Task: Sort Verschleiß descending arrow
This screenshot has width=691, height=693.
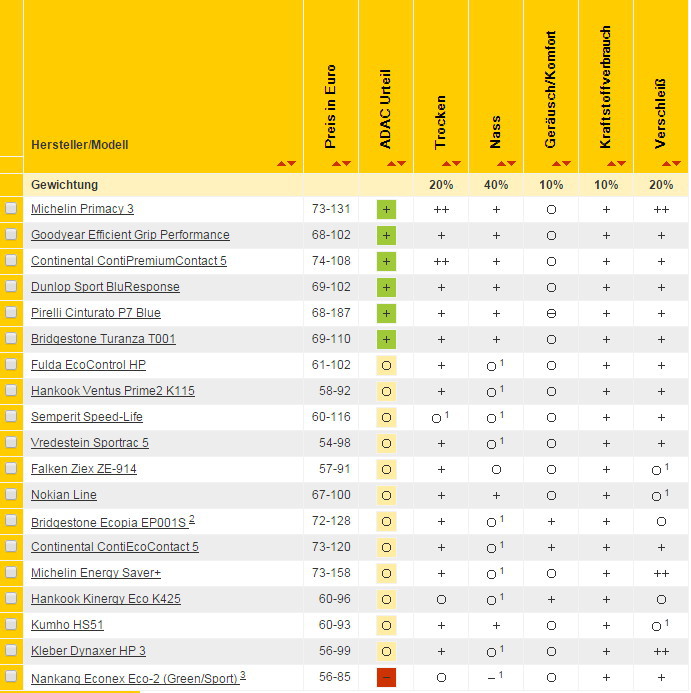Action: pos(676,164)
